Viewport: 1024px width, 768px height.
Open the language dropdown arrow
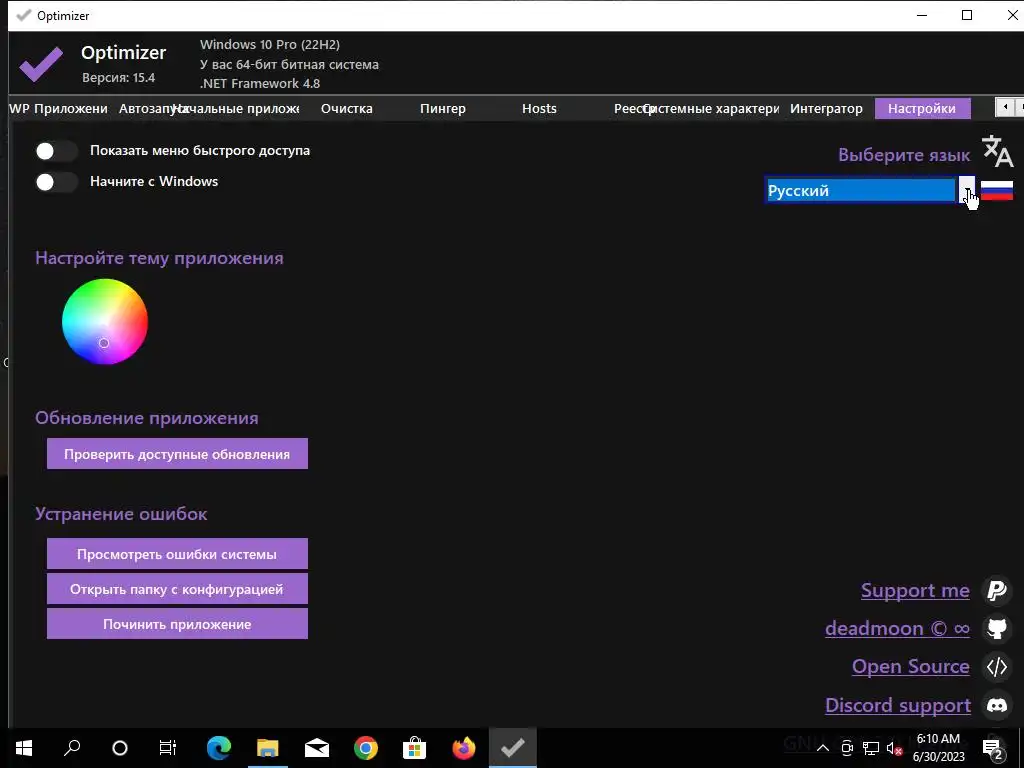967,190
